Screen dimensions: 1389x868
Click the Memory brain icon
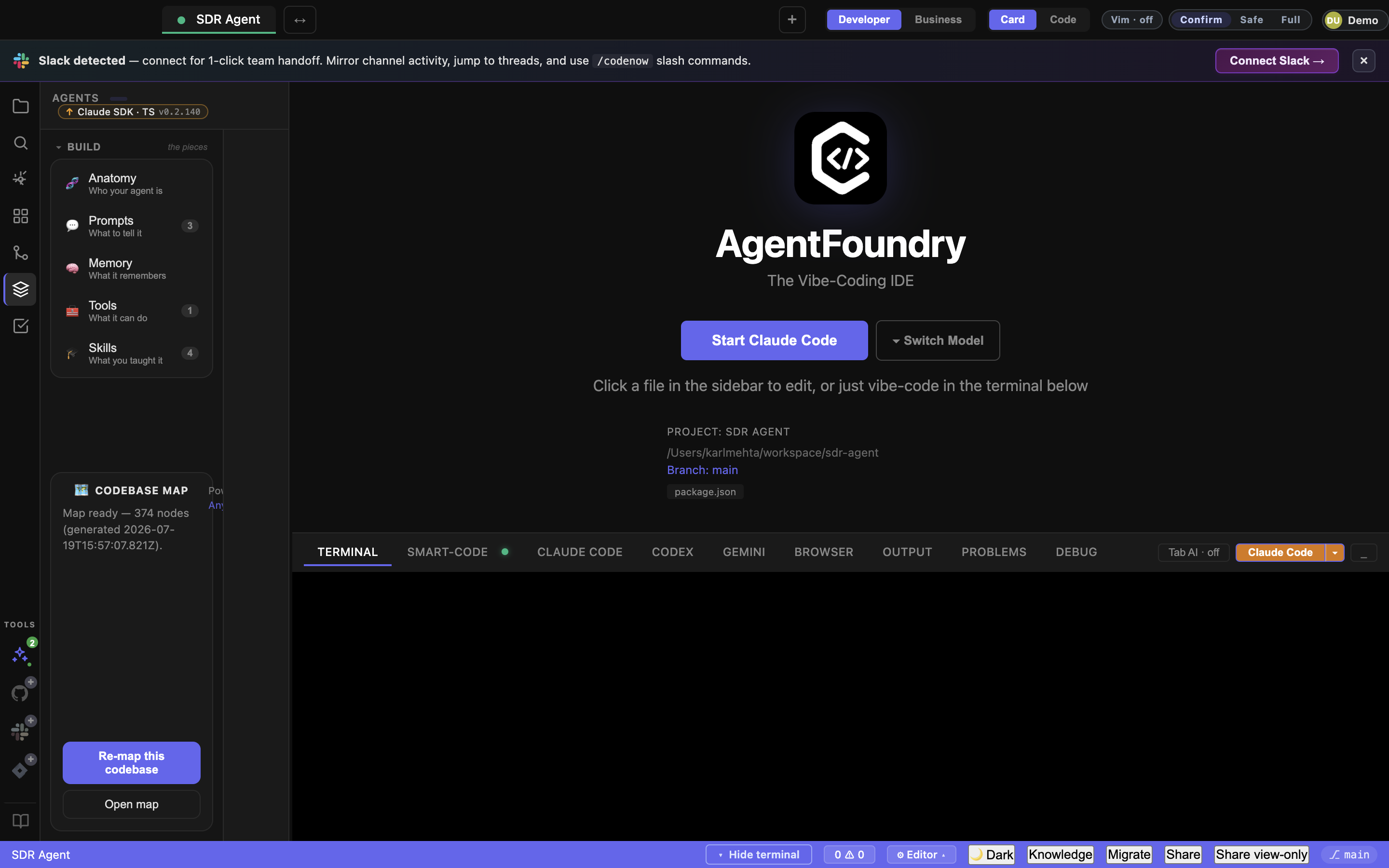tap(72, 268)
